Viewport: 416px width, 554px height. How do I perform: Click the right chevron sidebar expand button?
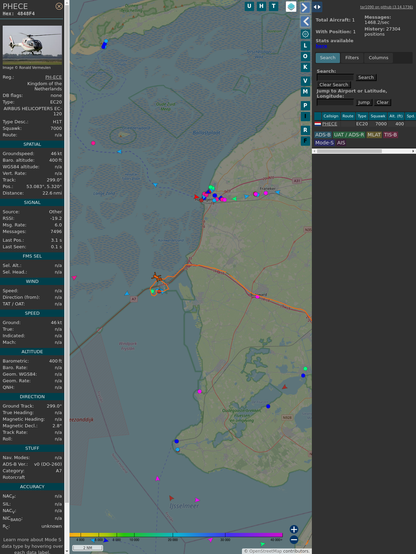pos(305,7)
